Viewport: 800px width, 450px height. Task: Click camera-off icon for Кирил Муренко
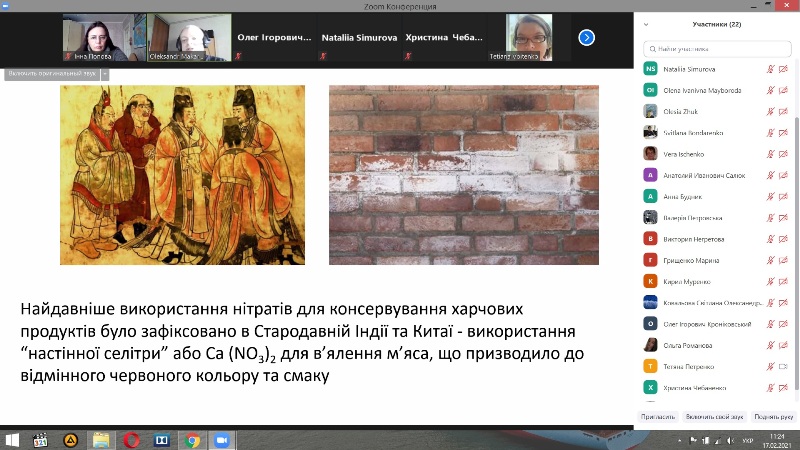[x=783, y=282]
